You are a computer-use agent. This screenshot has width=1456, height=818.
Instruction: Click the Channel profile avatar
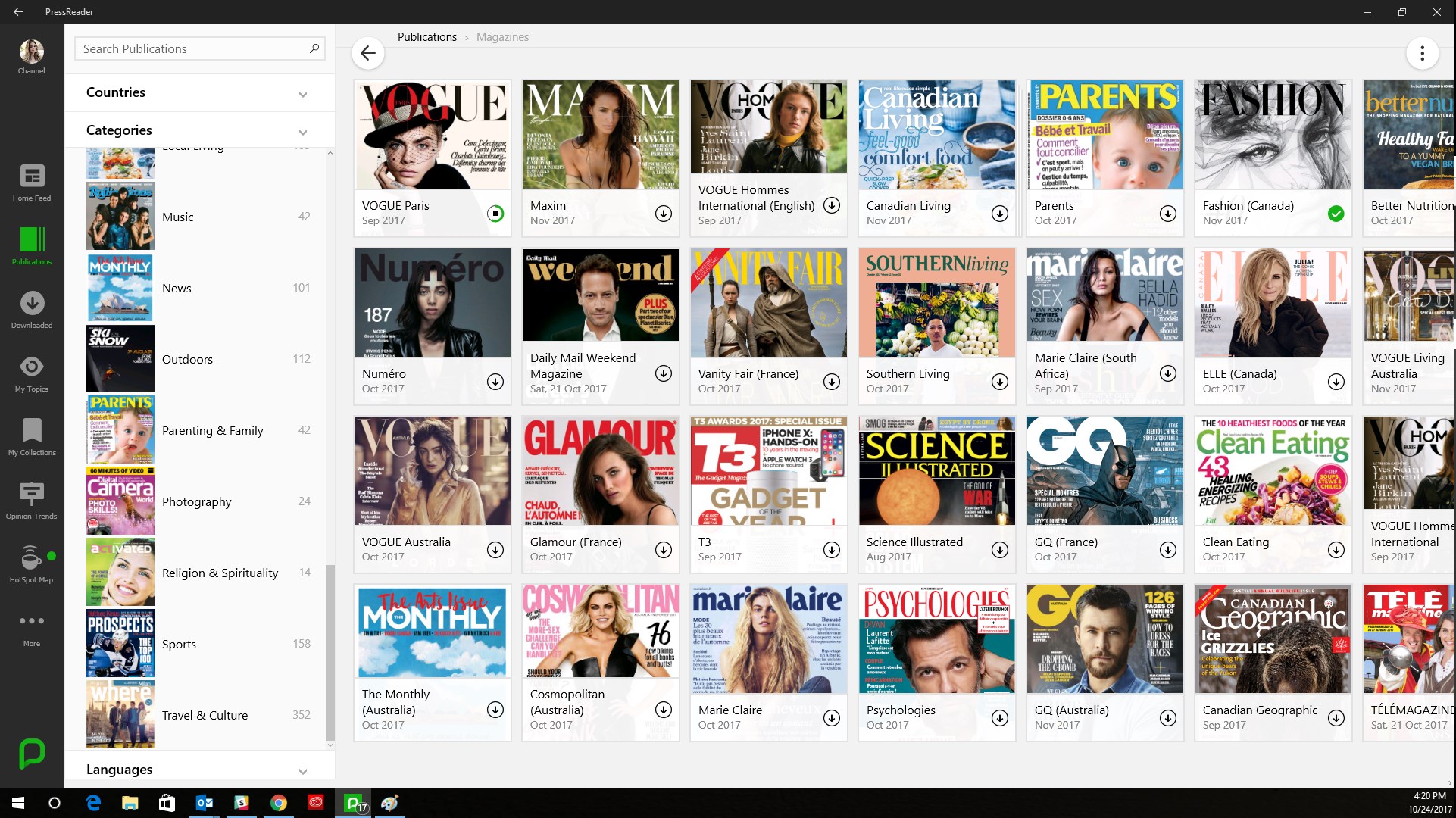(31, 50)
